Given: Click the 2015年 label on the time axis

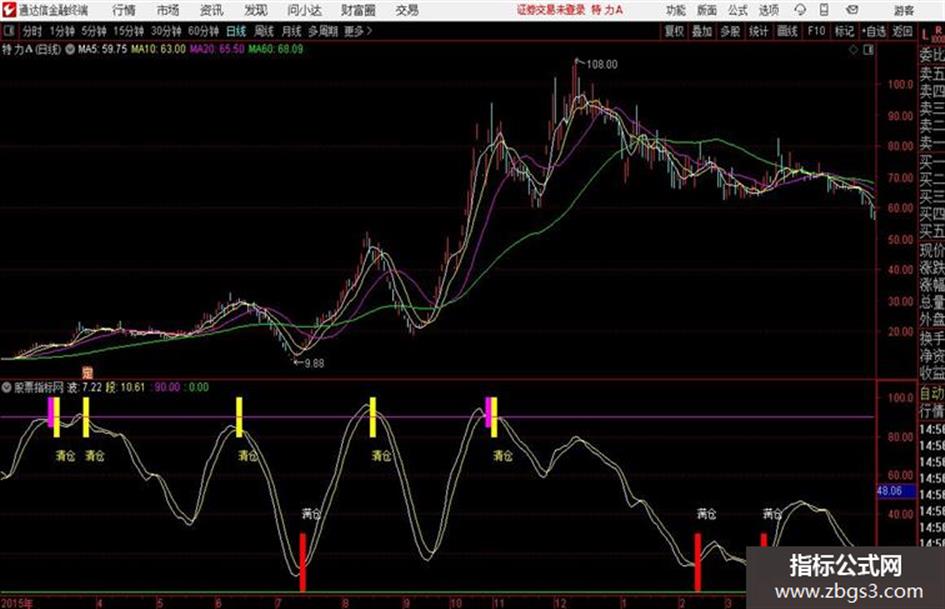Looking at the screenshot, I should pyautogui.click(x=17, y=602).
